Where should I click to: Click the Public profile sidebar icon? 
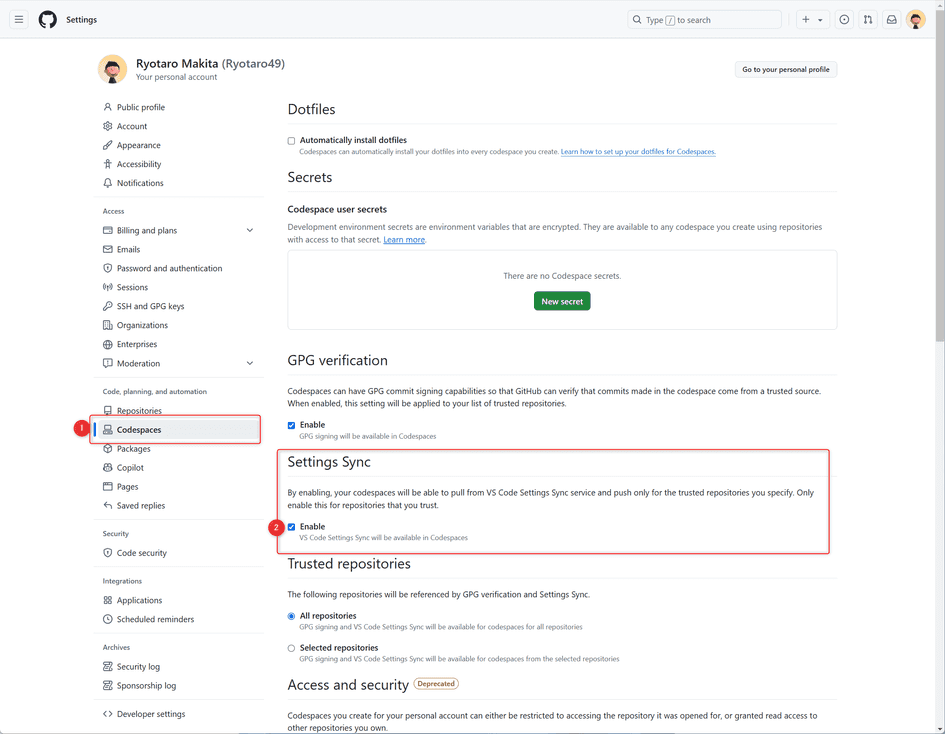tap(107, 107)
